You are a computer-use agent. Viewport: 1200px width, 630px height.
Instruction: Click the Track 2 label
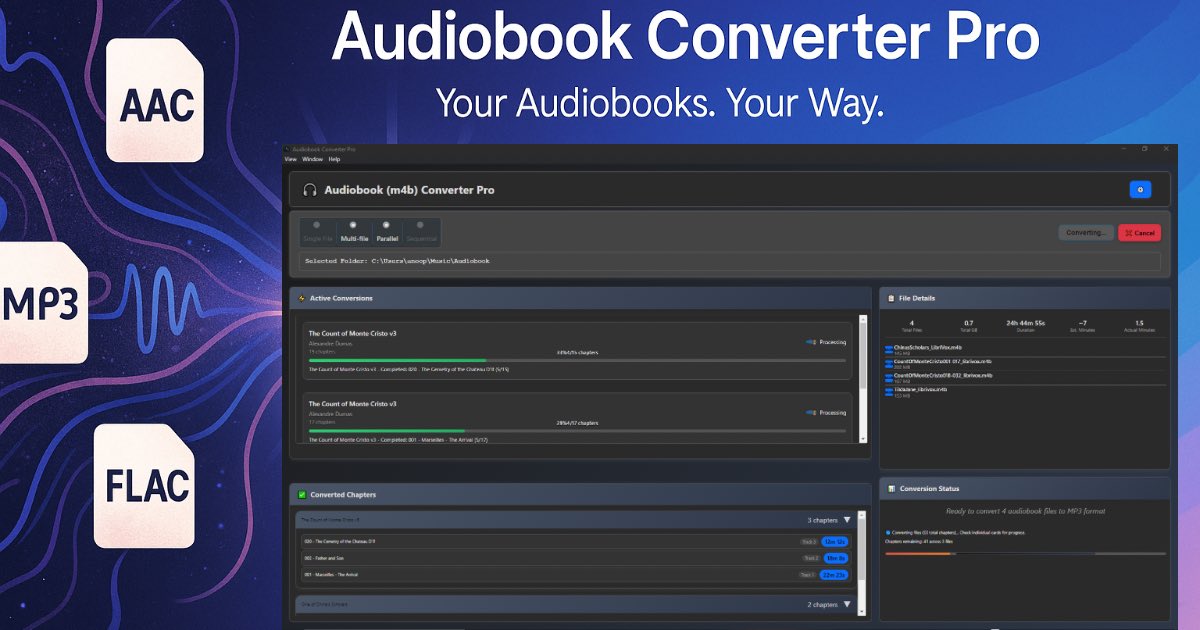[x=809, y=558]
